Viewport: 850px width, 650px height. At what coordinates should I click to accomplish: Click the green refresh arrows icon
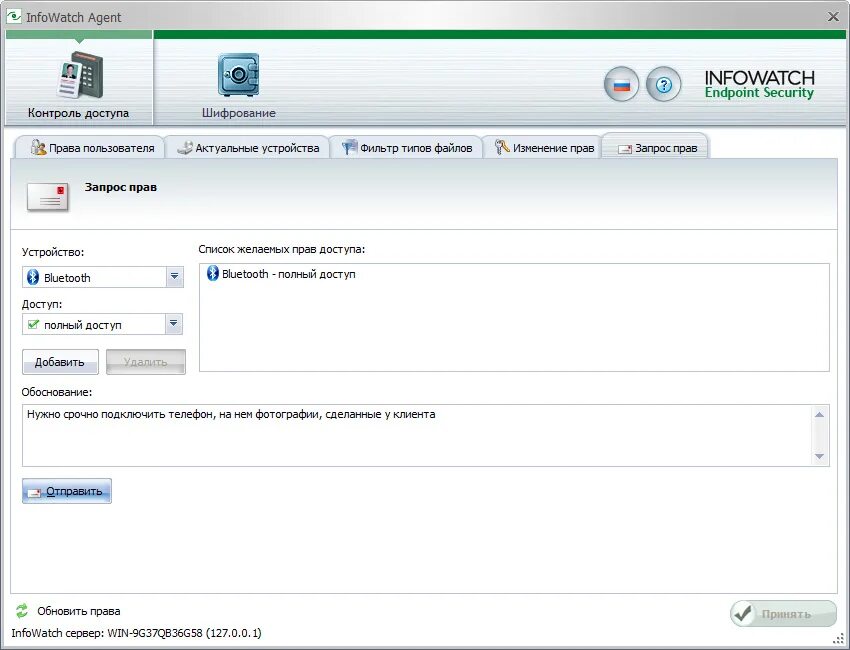22,611
